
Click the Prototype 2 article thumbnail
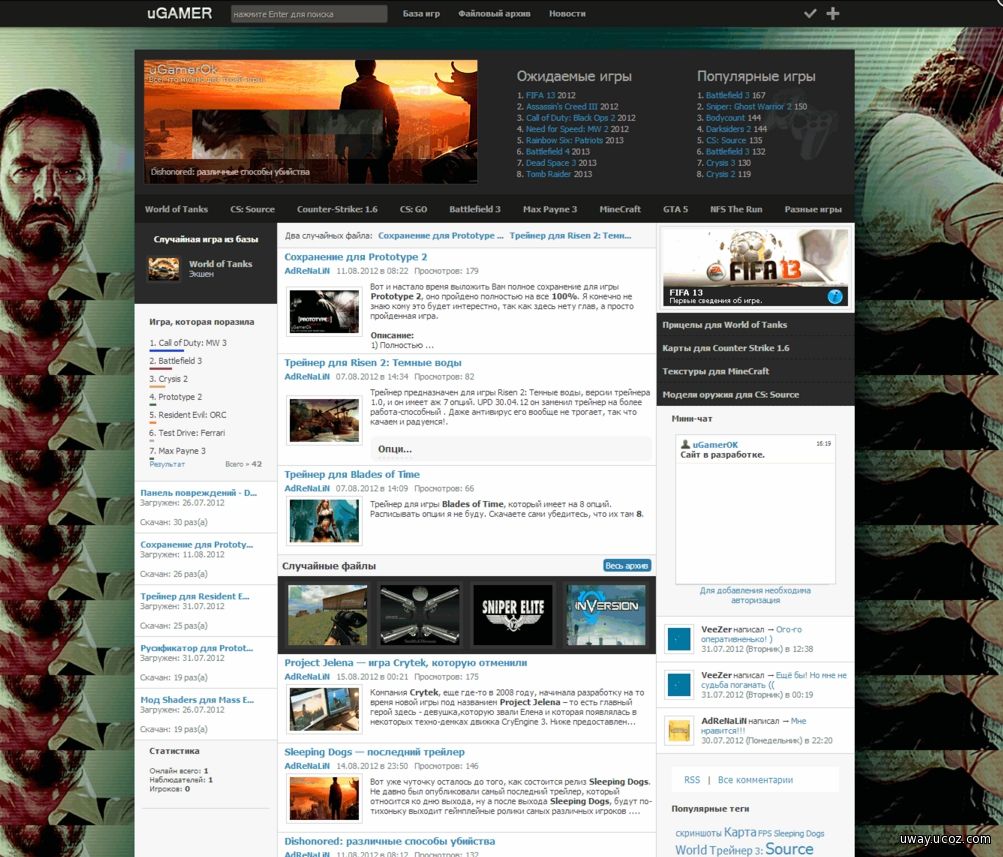point(324,312)
